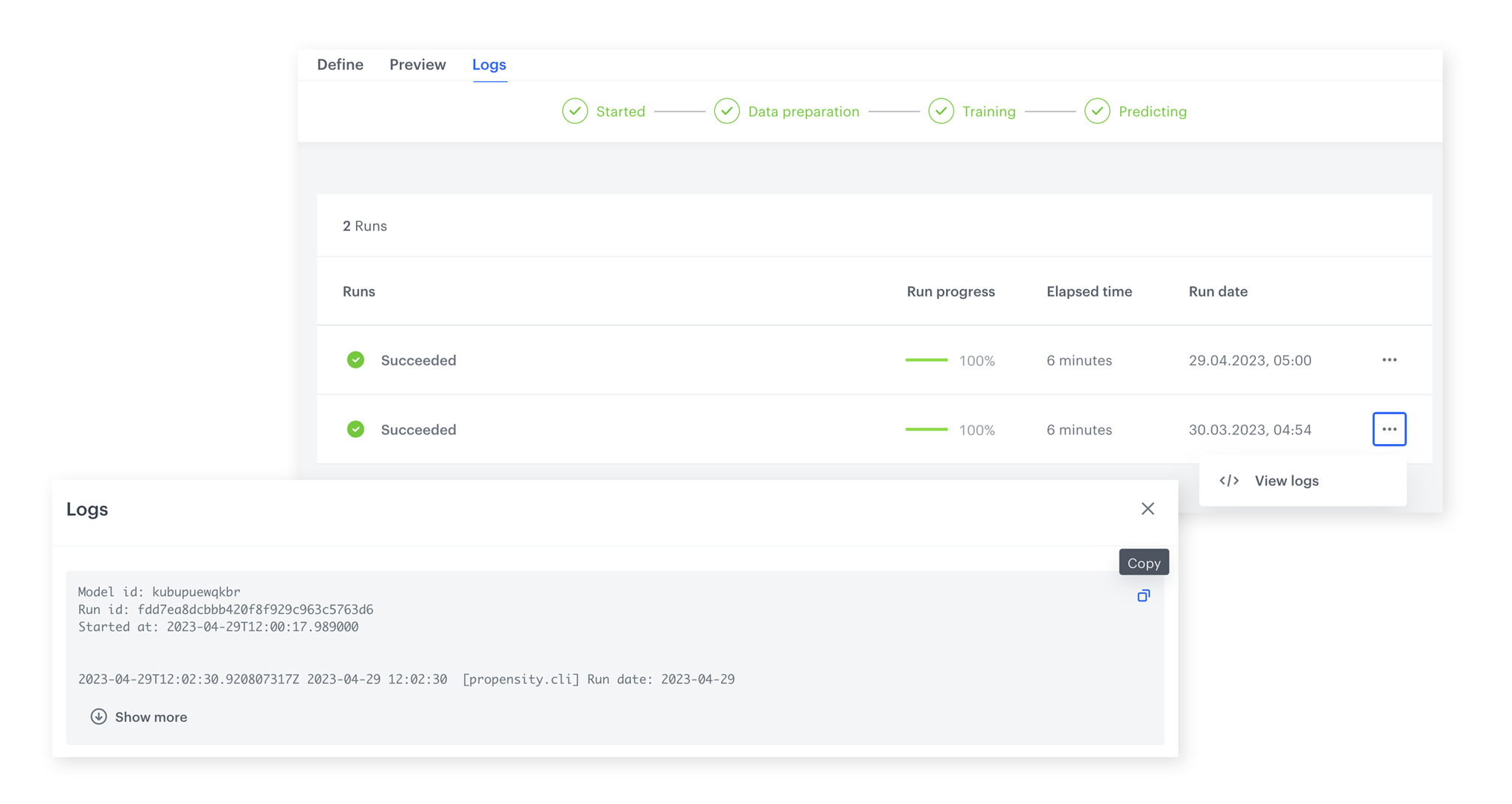Switch to the Preview tab
The image size is (1512, 804).
point(417,65)
